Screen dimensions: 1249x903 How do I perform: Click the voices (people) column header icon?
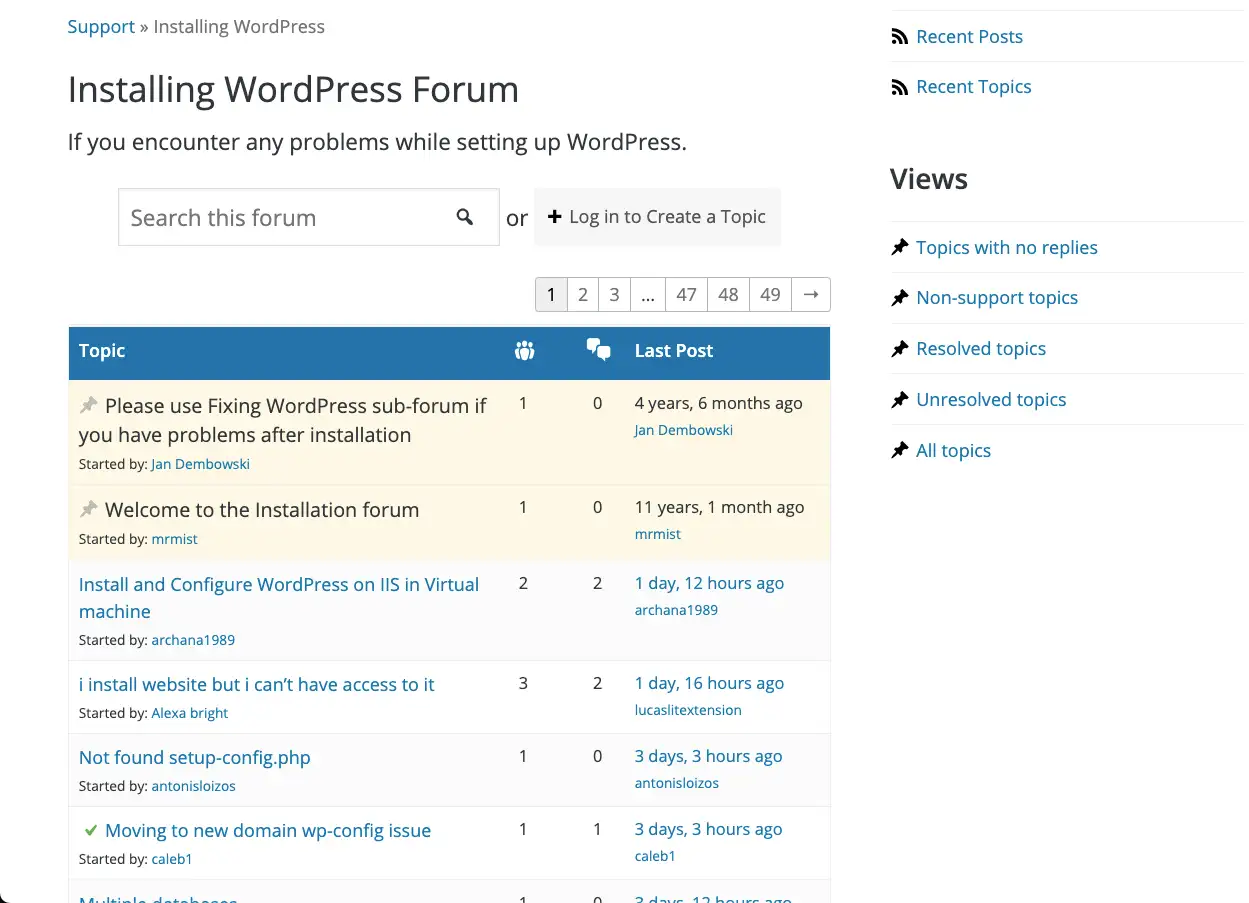click(524, 350)
